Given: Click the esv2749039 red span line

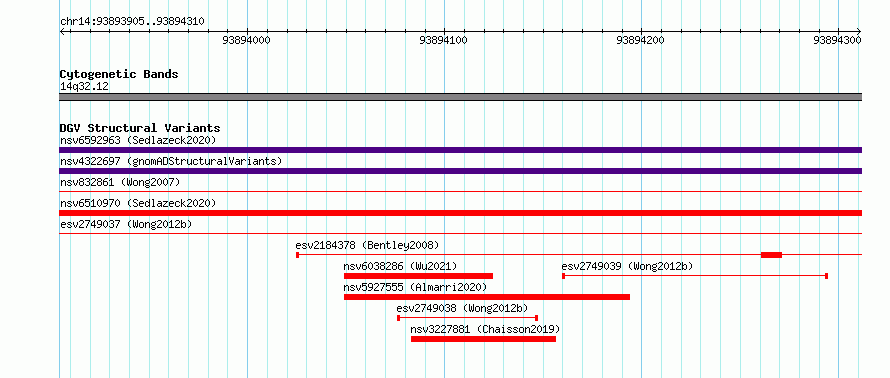Looking at the screenshot, I should (695, 276).
